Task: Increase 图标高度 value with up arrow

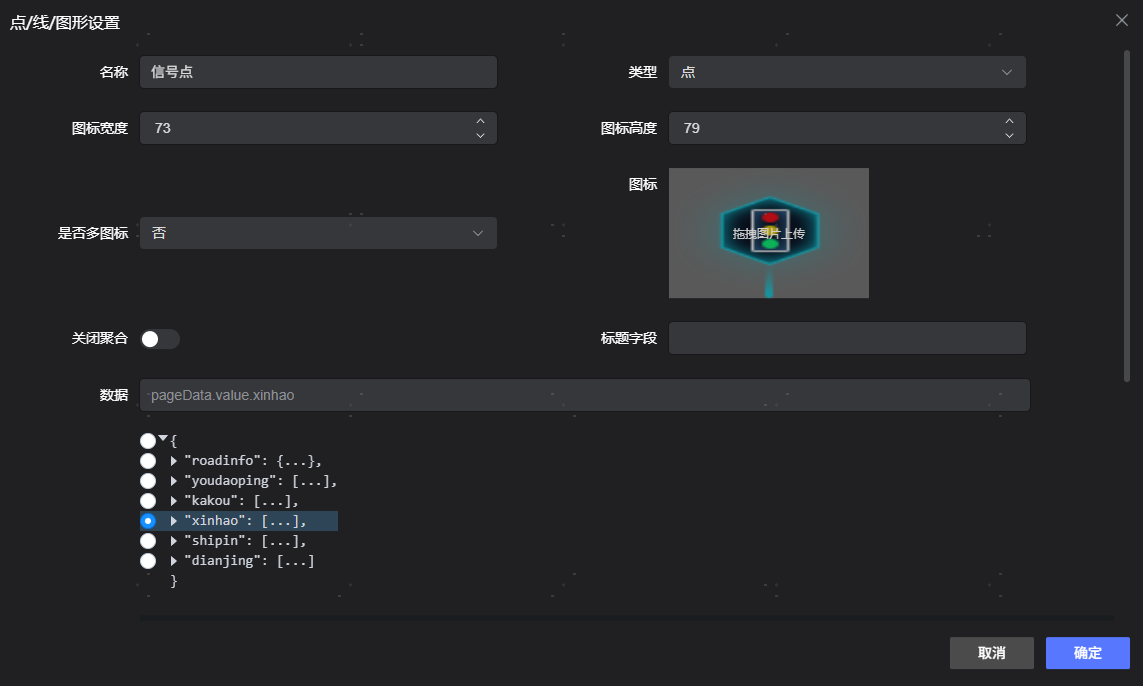Action: (1009, 121)
